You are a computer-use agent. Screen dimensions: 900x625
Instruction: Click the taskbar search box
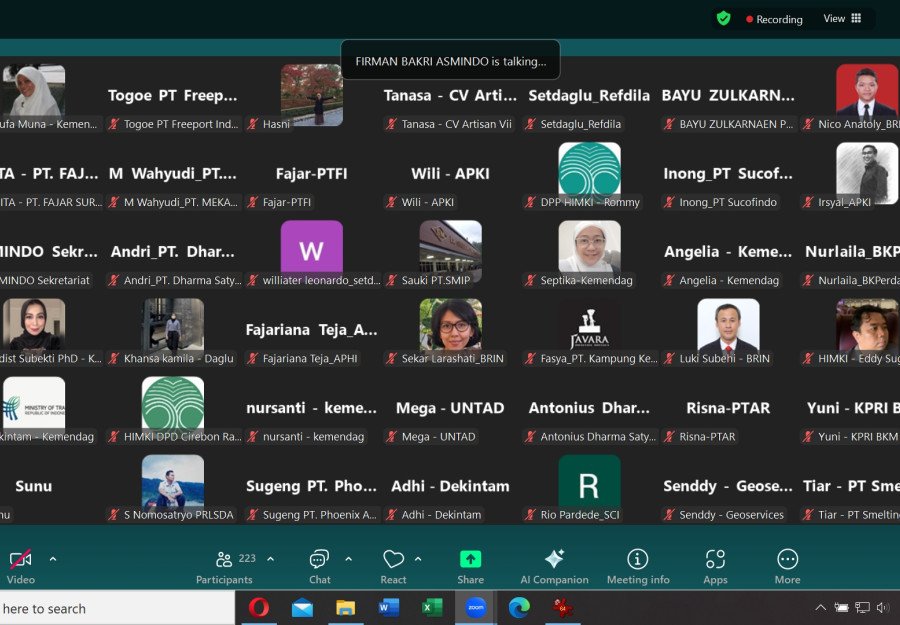117,608
